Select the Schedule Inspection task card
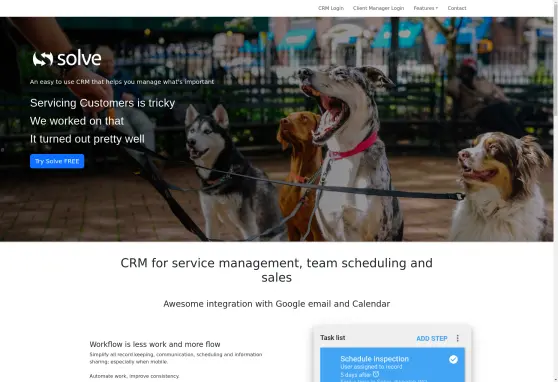The height and width of the screenshot is (382, 558). click(x=392, y=365)
